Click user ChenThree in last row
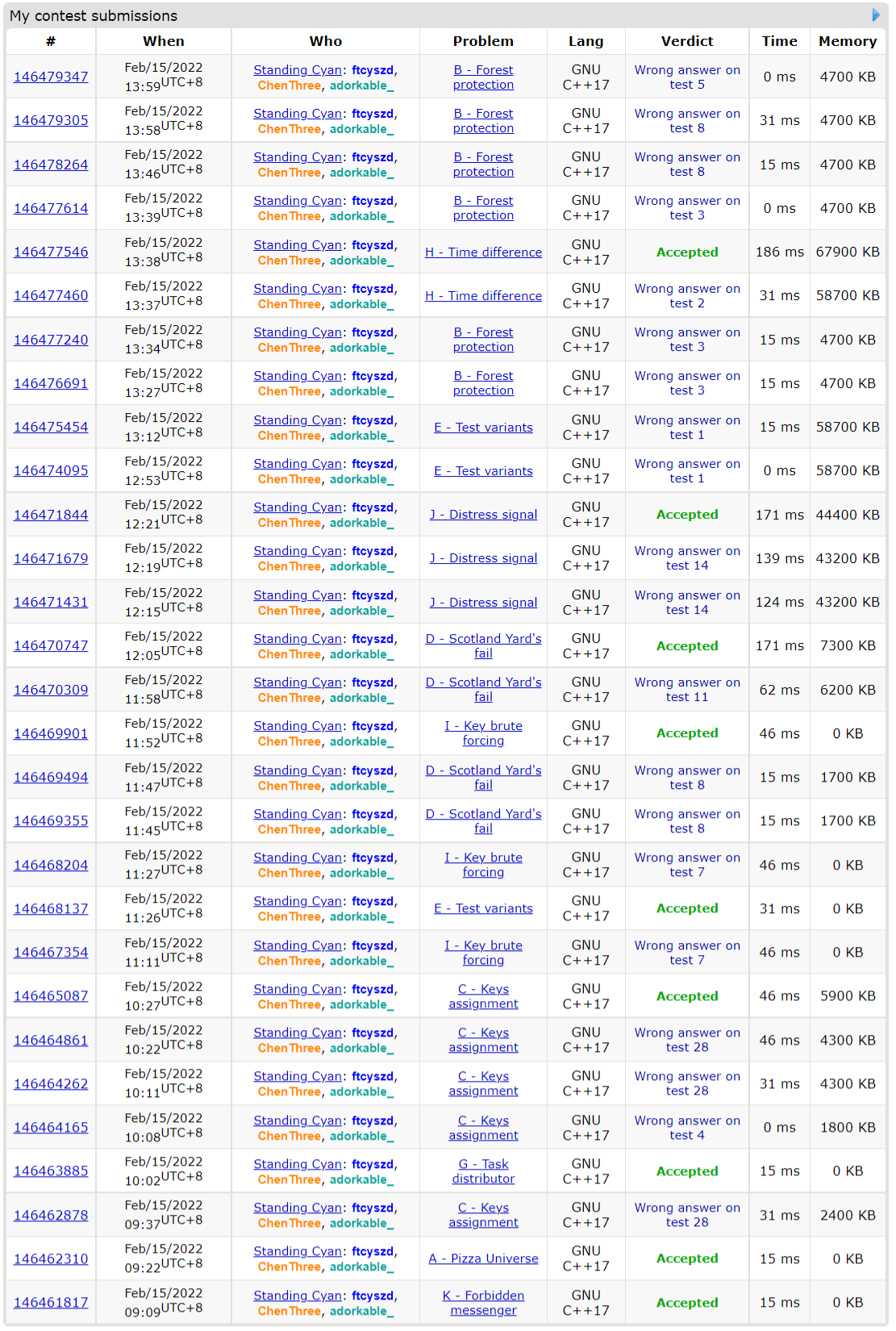This screenshot has height=1331, width=896. 290,1312
